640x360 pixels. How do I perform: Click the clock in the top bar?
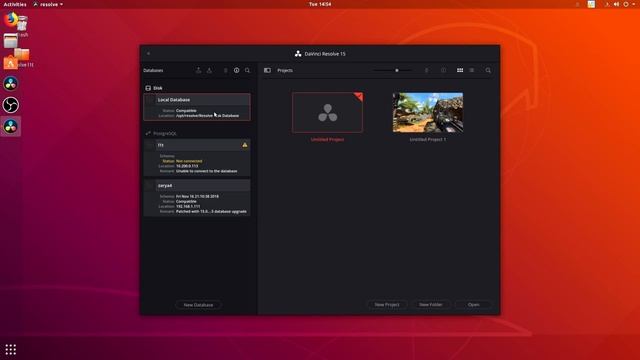click(320, 4)
